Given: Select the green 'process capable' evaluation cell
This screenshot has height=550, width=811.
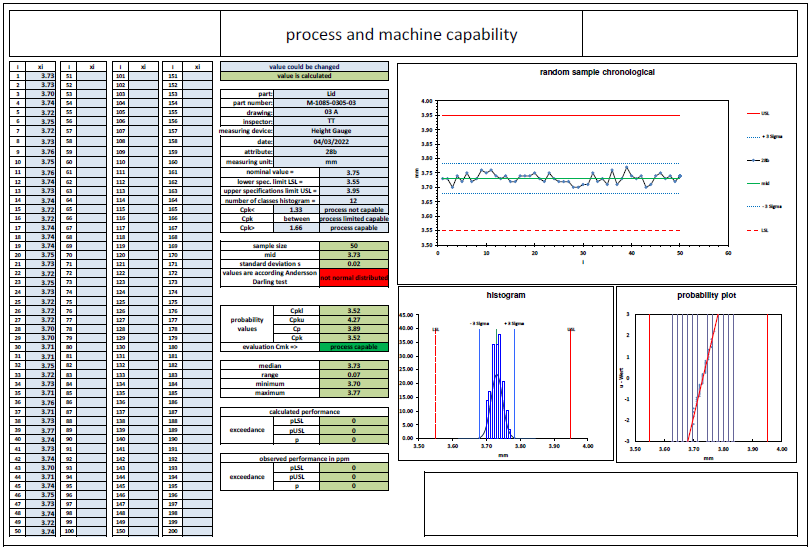Looking at the screenshot, I should click(x=354, y=345).
